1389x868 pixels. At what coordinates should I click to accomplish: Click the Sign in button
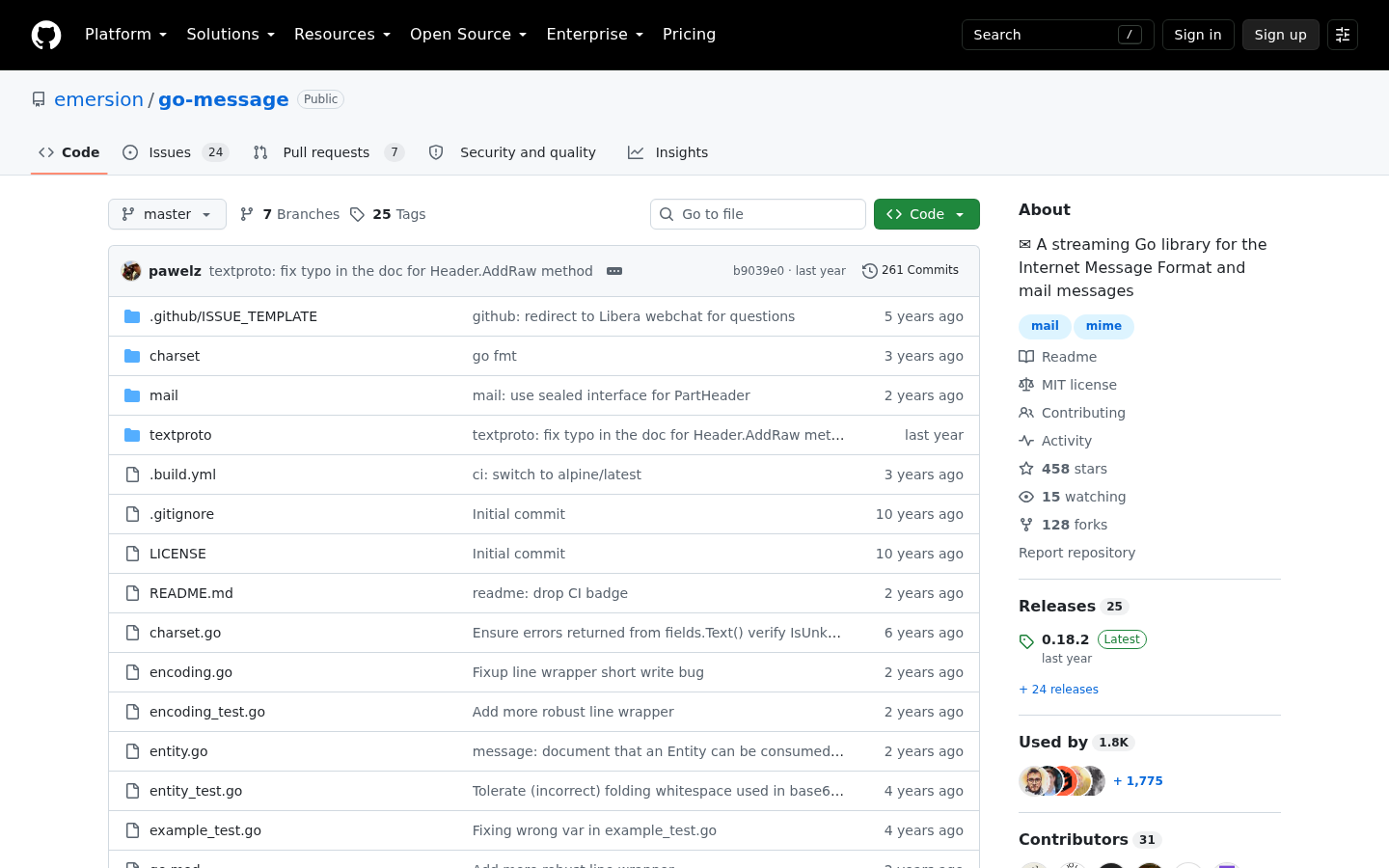pos(1198,35)
